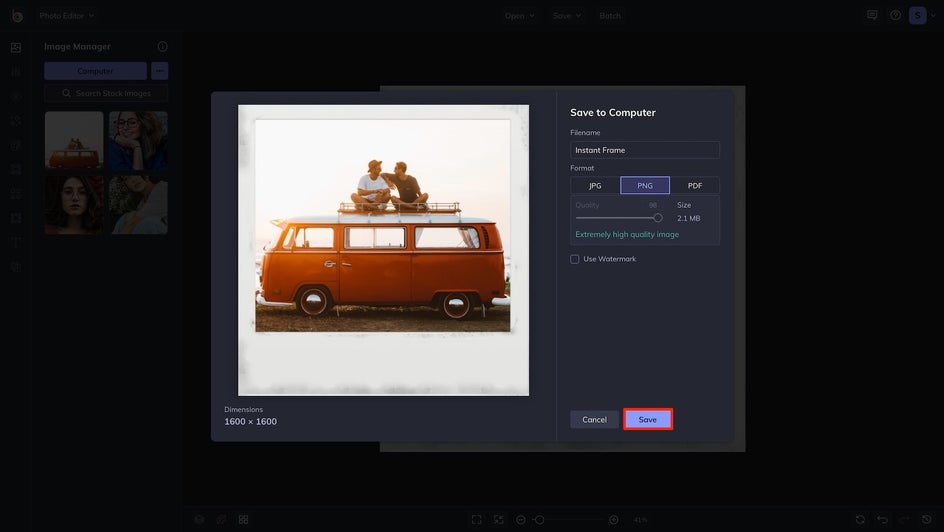Screen dimensions: 944x532
Task: Click the Filename input field
Action: coord(645,150)
